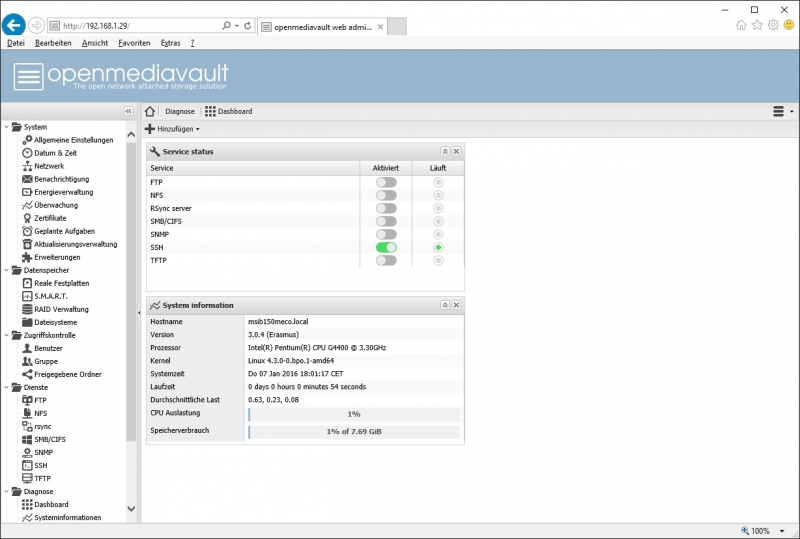Toggle SMB/CIFS activated switch

coord(386,222)
